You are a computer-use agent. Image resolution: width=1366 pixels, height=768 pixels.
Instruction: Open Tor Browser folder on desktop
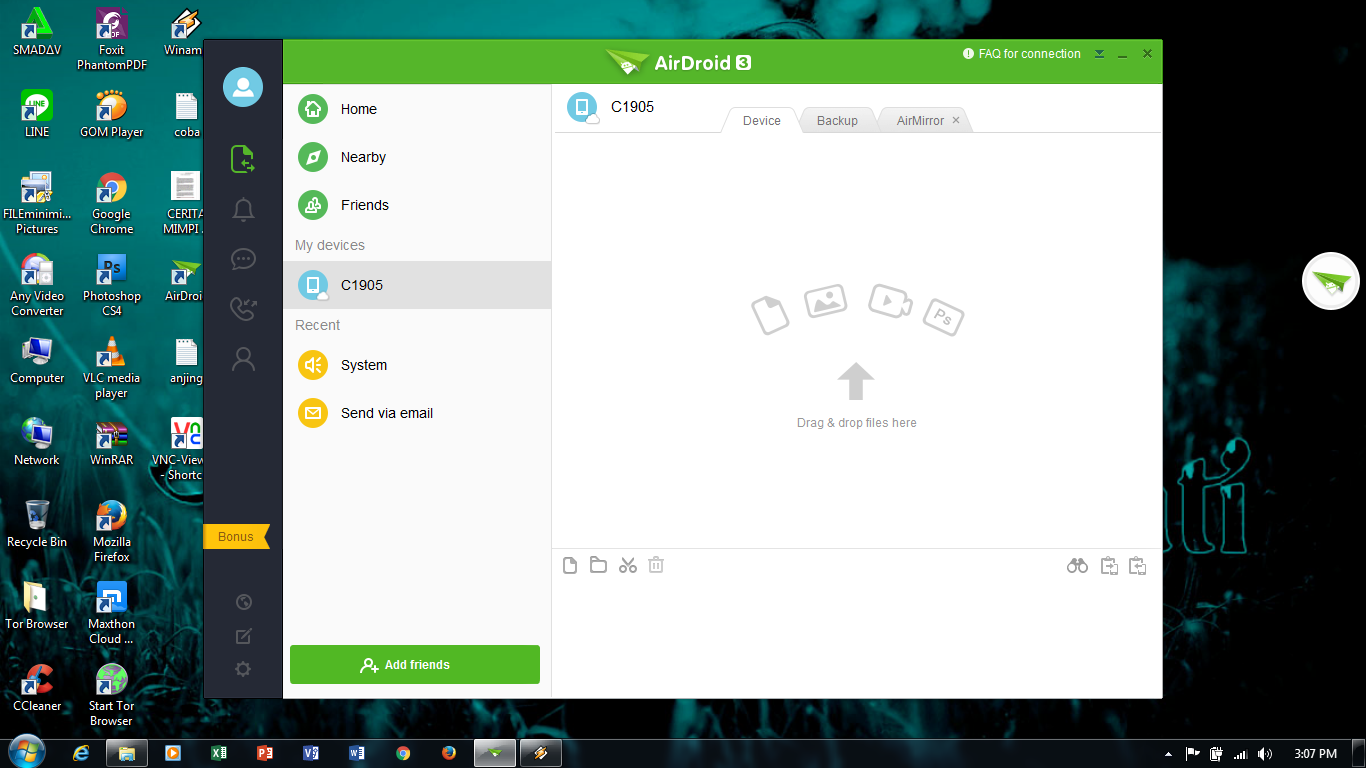(x=37, y=606)
